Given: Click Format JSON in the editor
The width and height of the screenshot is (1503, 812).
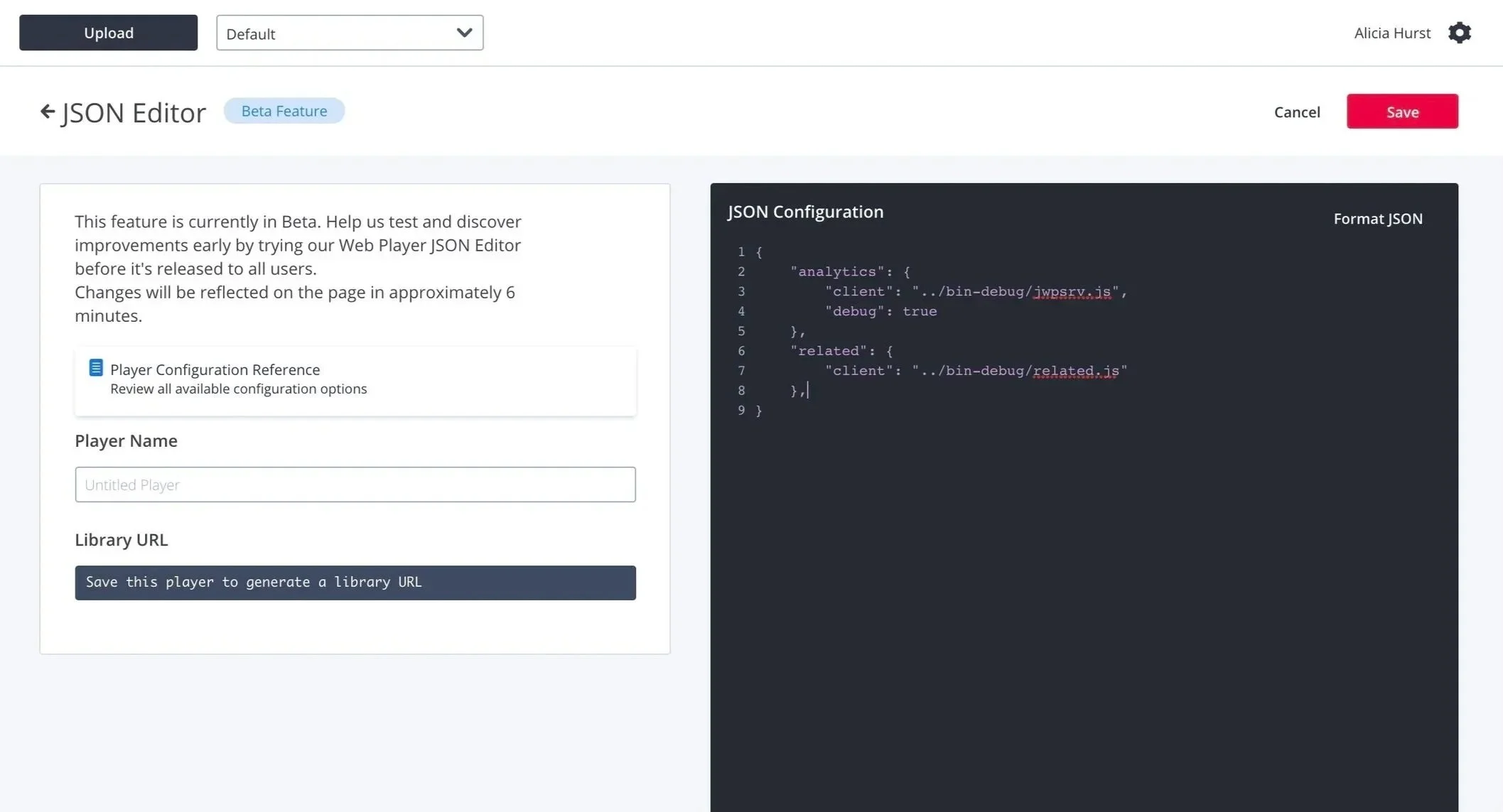Looking at the screenshot, I should 1377,219.
